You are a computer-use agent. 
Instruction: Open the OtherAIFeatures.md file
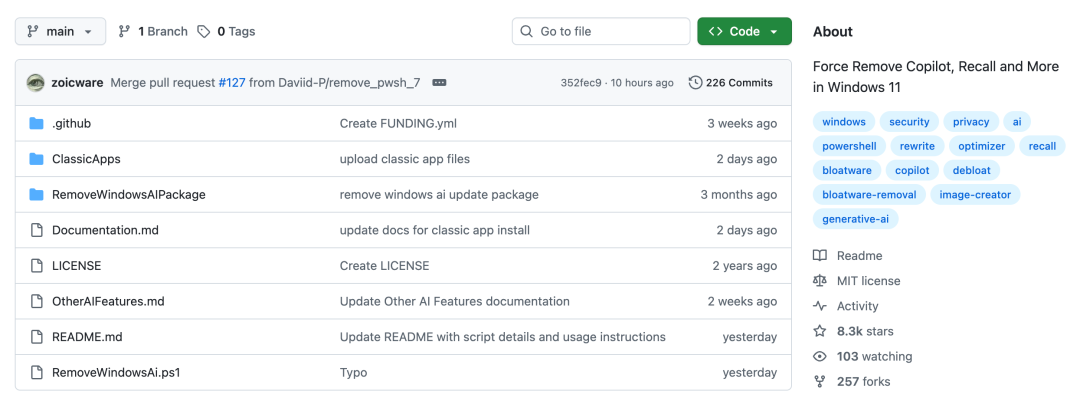click(108, 301)
